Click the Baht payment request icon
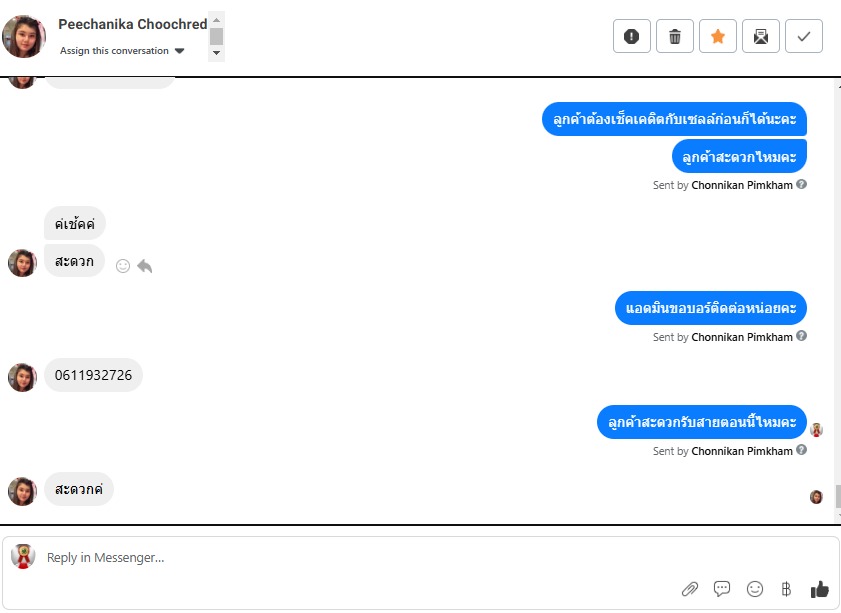 point(786,589)
